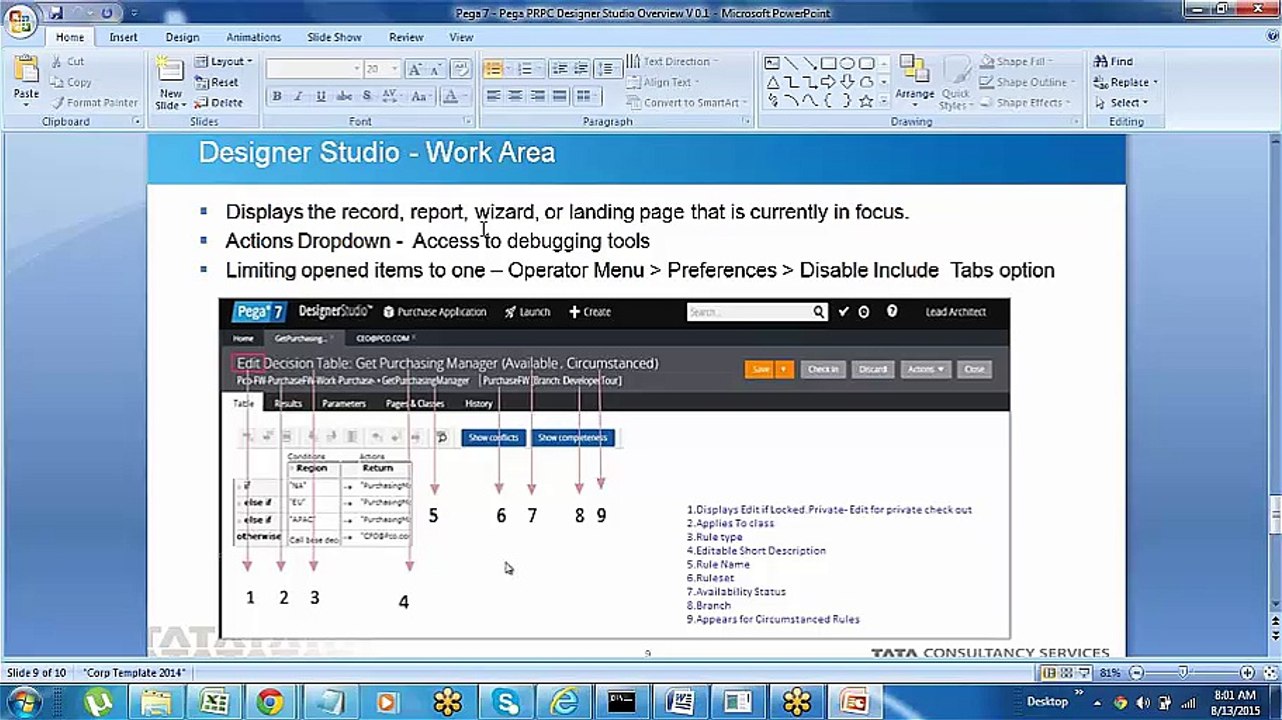Screen dimensions: 1282x720
Task: Open Excel from the taskbar
Action: 215,702
